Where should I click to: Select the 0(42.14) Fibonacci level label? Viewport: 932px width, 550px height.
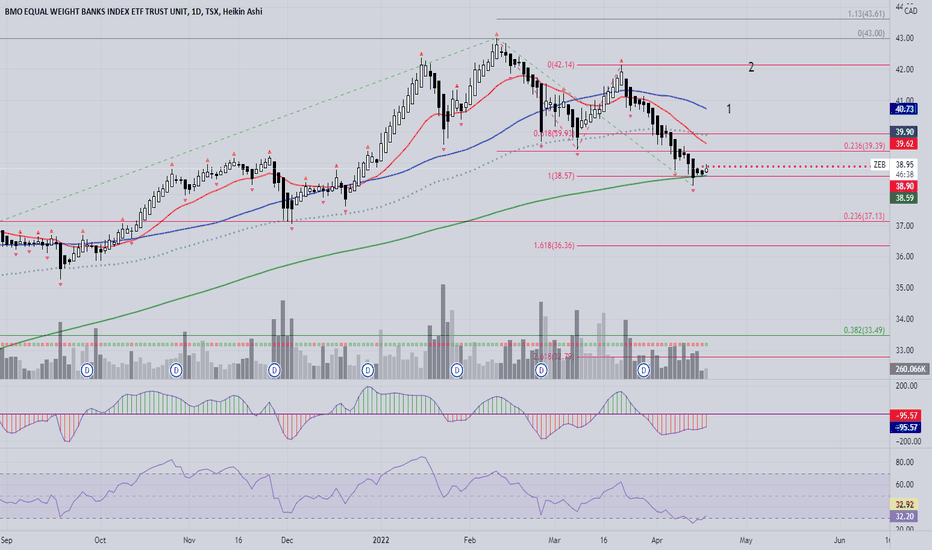[x=561, y=64]
